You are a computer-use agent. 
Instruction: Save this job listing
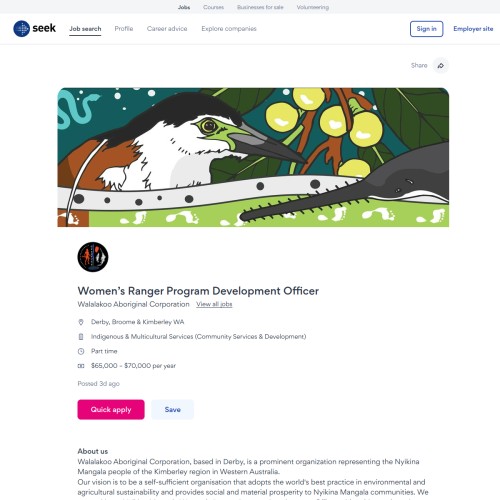(172, 409)
